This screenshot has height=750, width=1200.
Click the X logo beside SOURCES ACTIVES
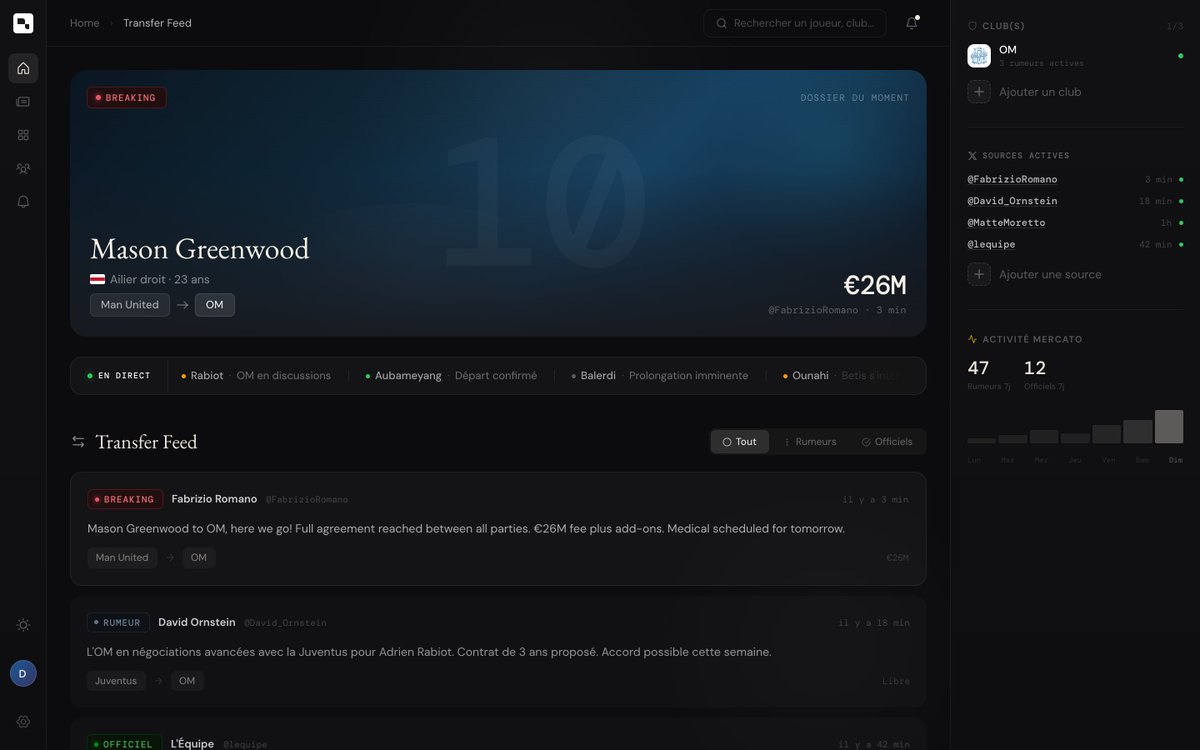tap(972, 156)
